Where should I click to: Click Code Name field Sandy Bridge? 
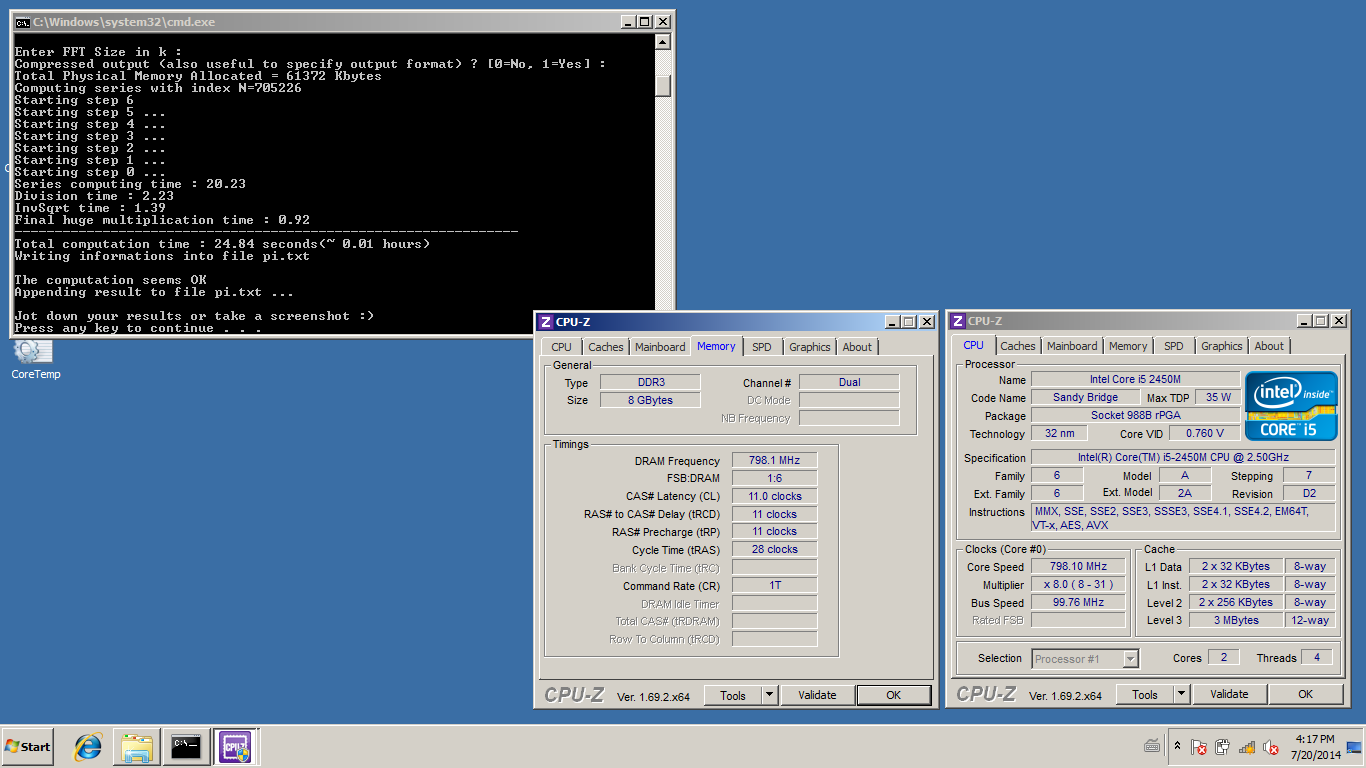(x=1086, y=398)
